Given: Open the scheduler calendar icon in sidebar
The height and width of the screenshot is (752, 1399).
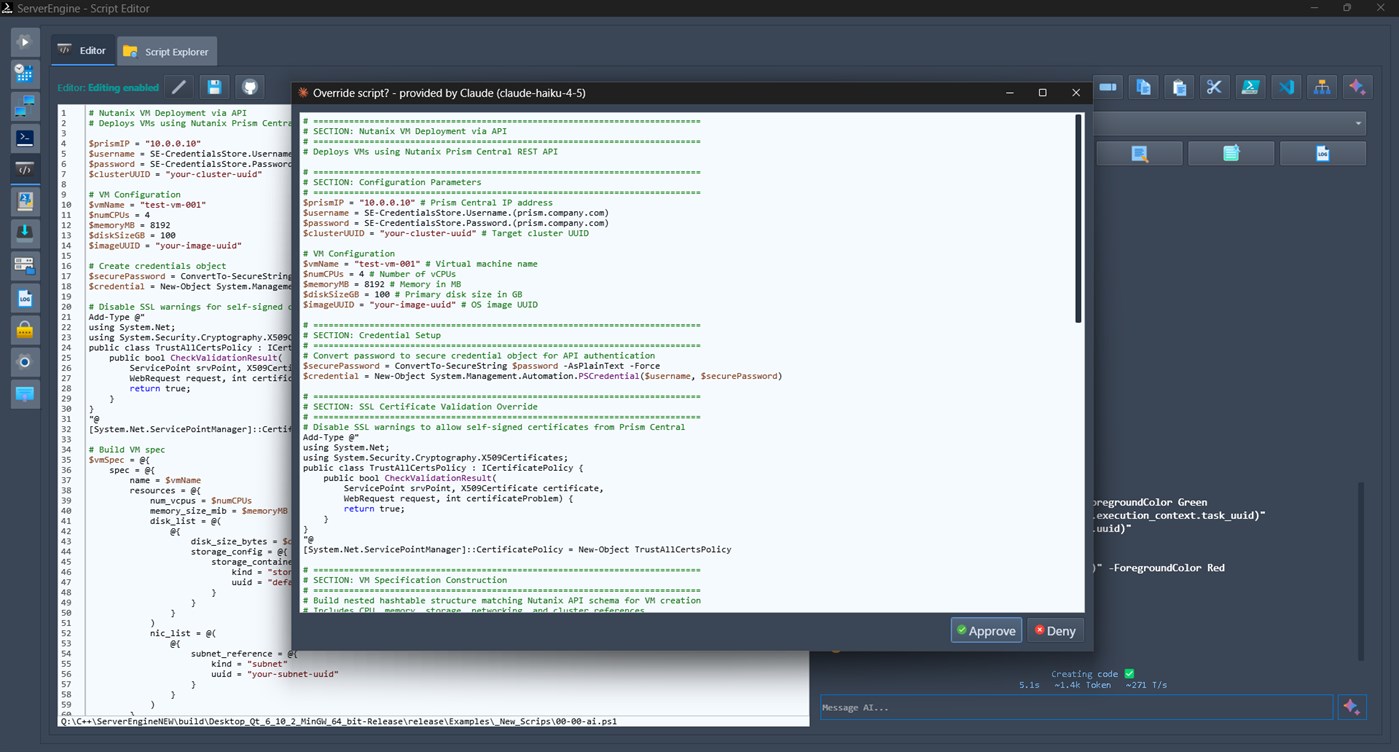Looking at the screenshot, I should click(25, 74).
